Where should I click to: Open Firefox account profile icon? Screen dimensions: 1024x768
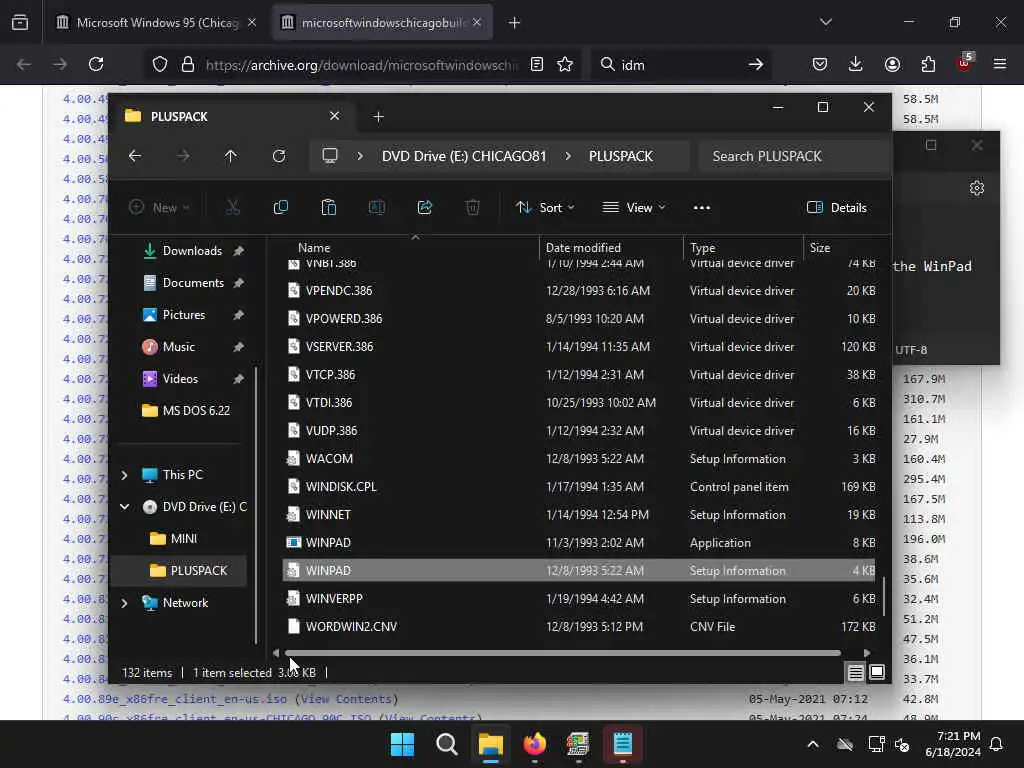[x=892, y=64]
